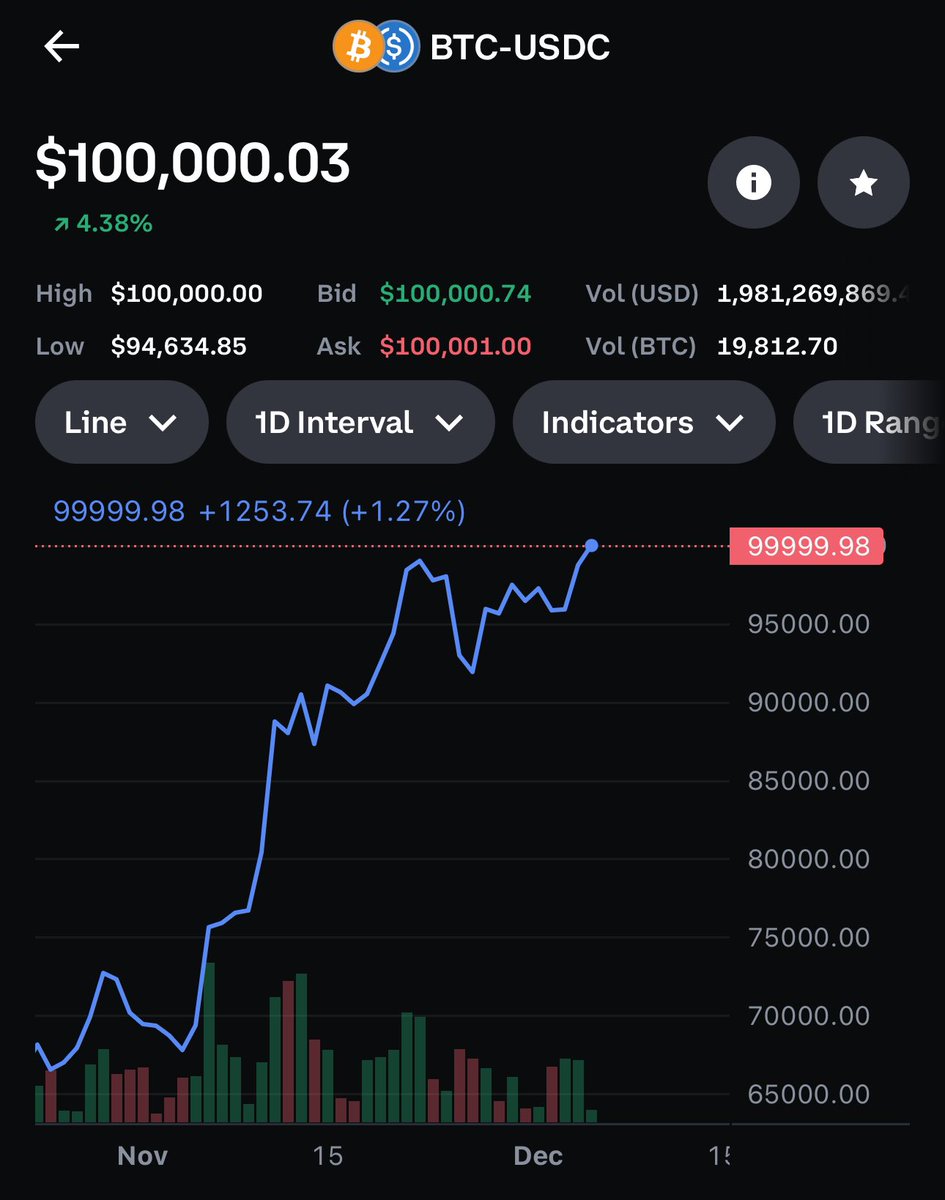Tap the BTC-USDC pair title

(520, 47)
